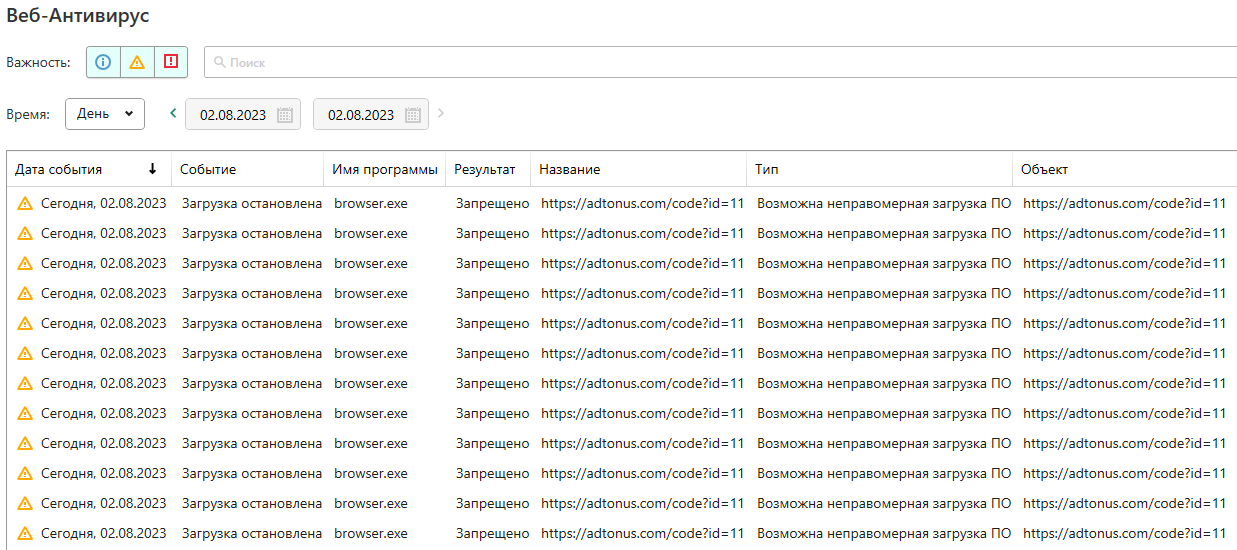Click the Поиск search field
The image size is (1237, 550).
click(720, 62)
